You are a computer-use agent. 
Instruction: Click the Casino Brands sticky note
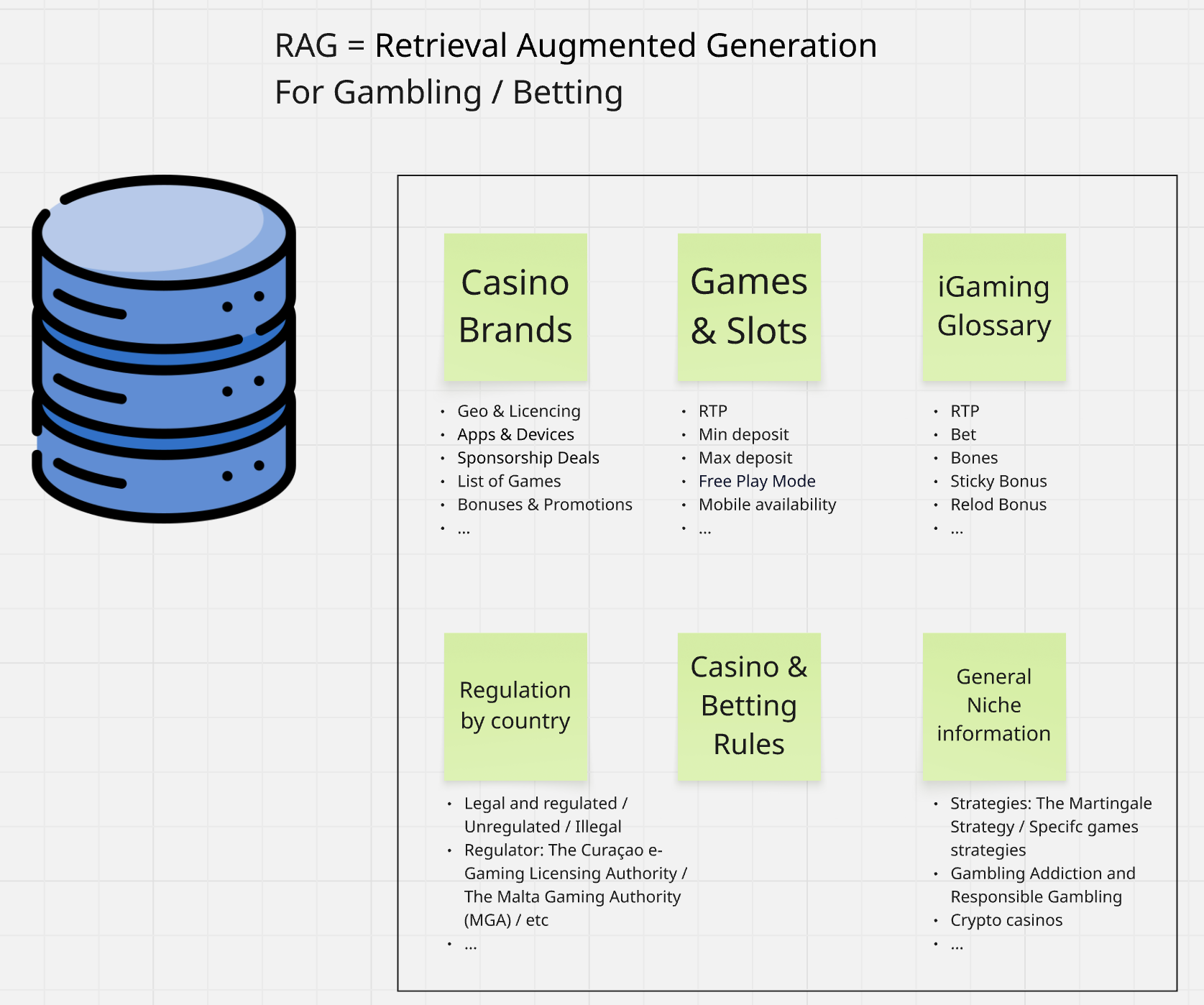(x=515, y=307)
